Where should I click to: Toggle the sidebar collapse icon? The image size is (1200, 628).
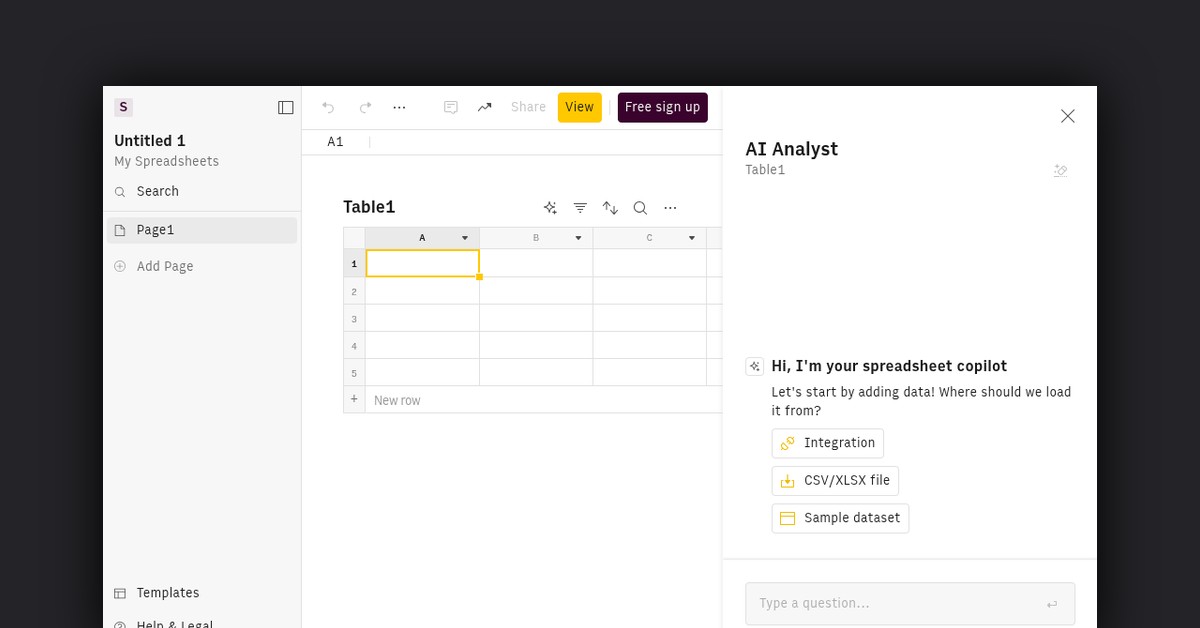point(286,107)
